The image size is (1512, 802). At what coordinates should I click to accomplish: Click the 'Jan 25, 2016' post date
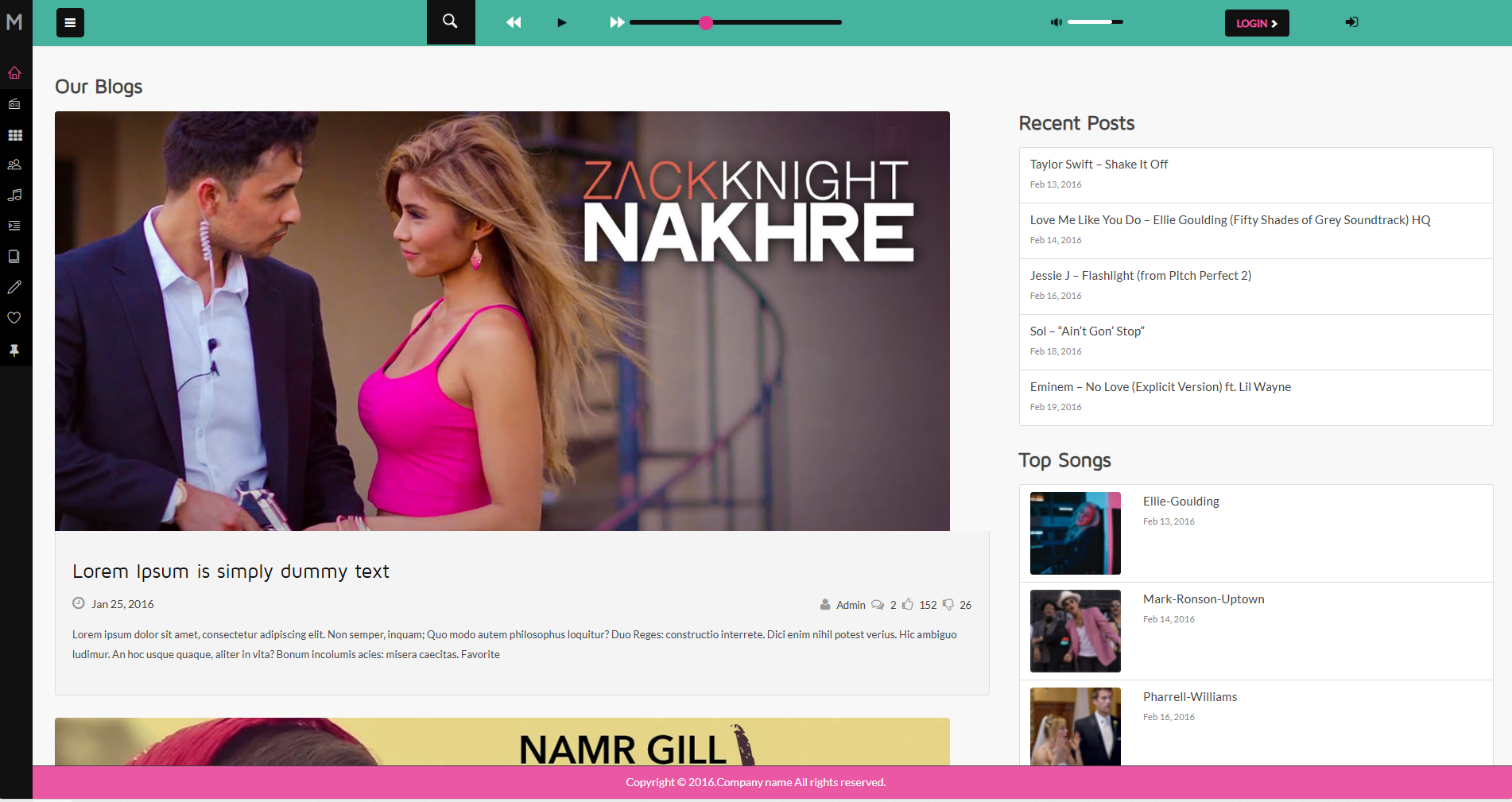point(122,604)
